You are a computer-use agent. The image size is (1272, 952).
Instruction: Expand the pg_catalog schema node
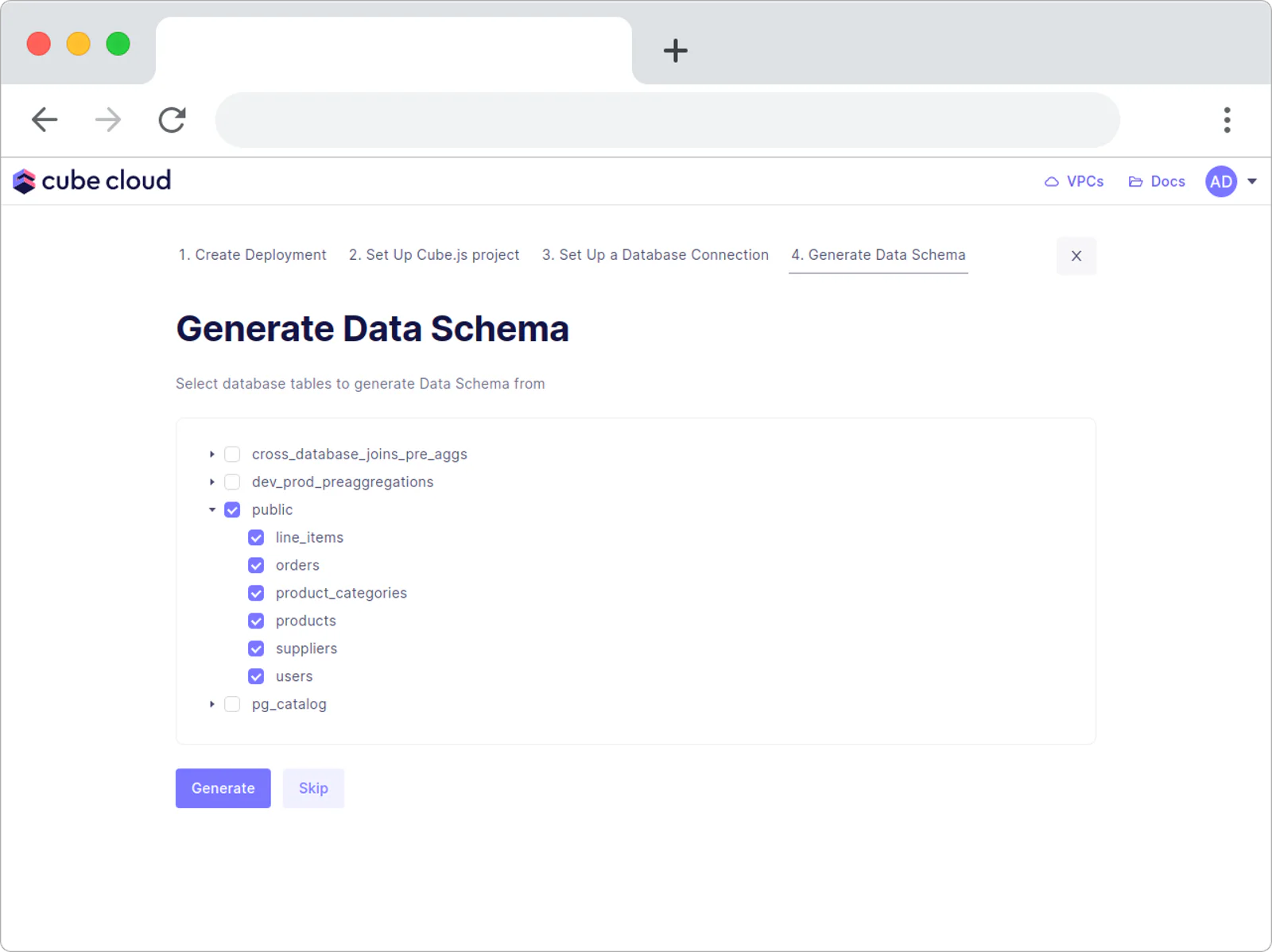212,704
